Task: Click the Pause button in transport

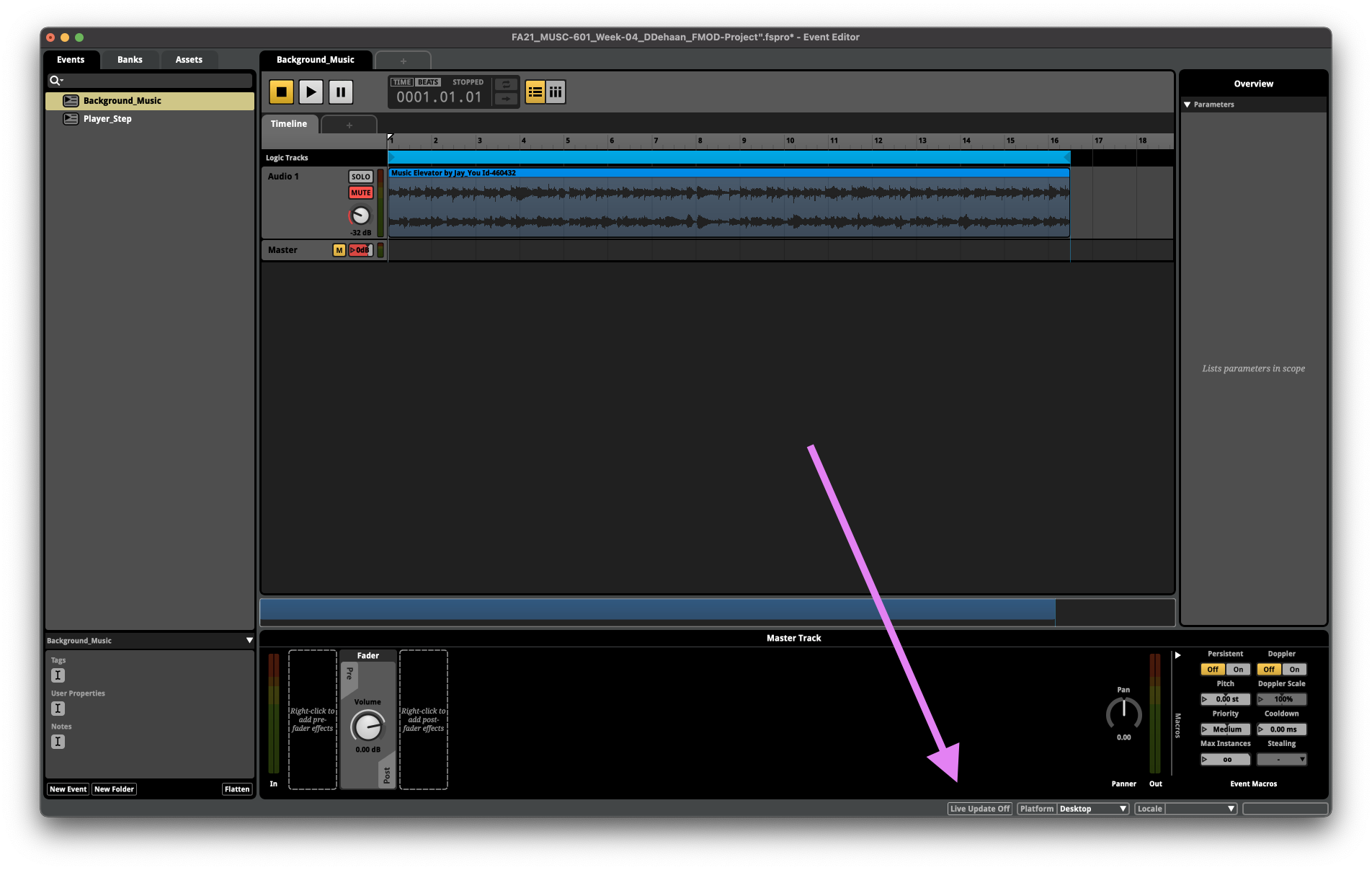Action: 341,92
